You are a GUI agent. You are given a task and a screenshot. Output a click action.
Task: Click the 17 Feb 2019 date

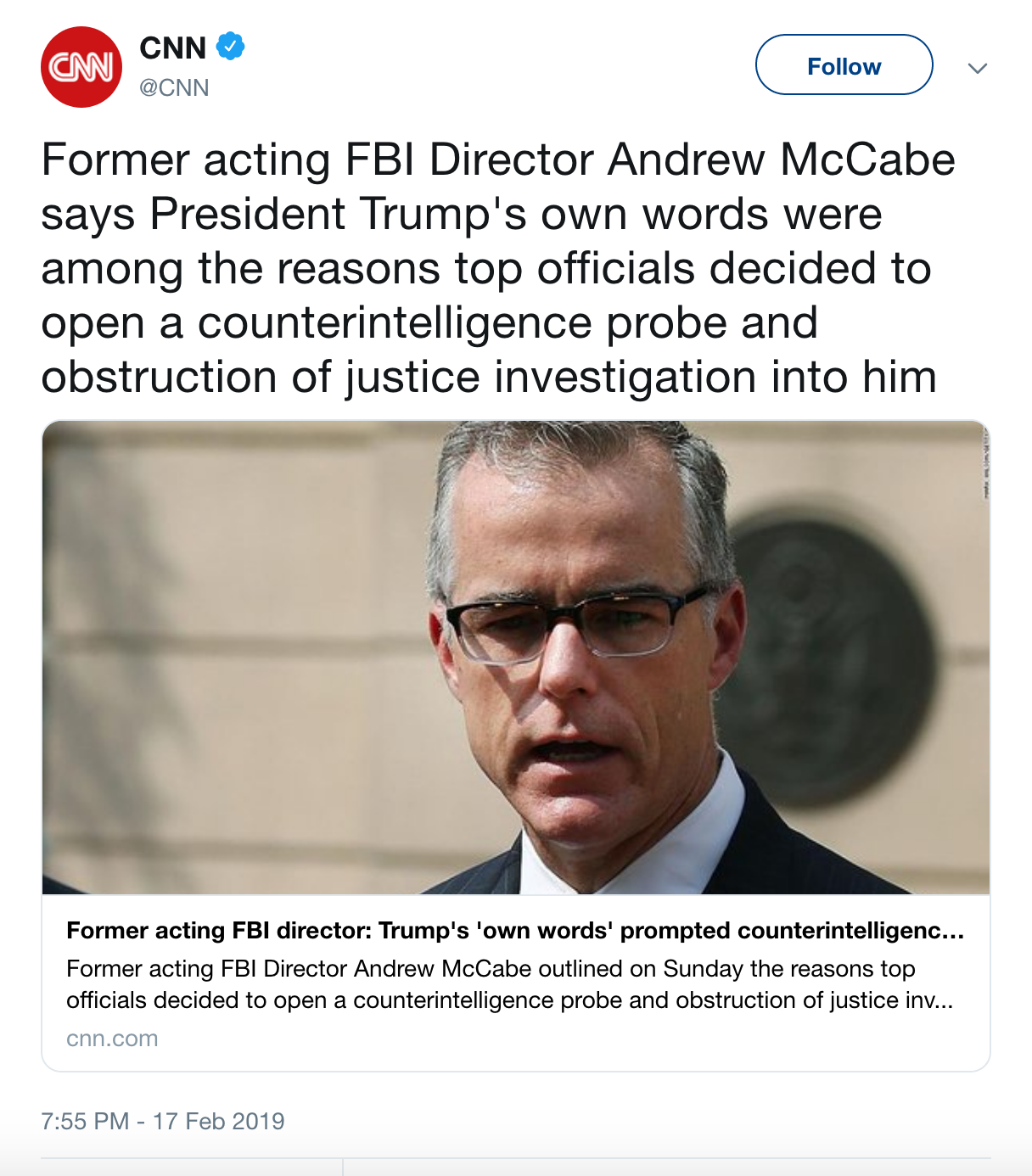[219, 1121]
